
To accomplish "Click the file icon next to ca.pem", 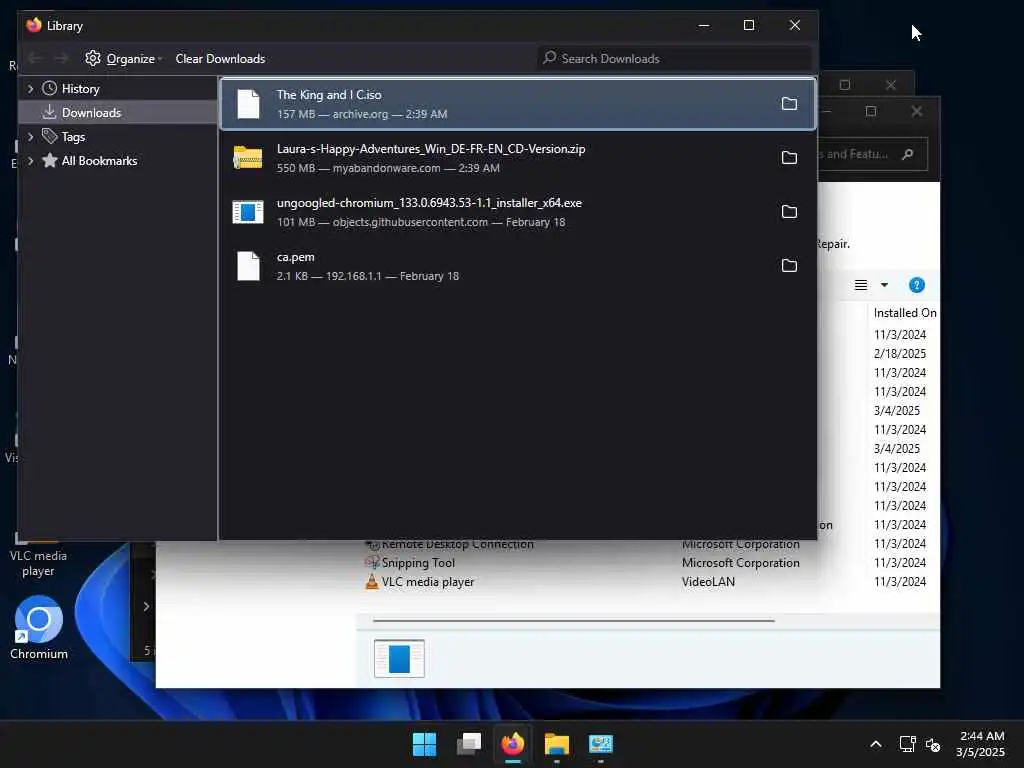I will (x=248, y=266).
